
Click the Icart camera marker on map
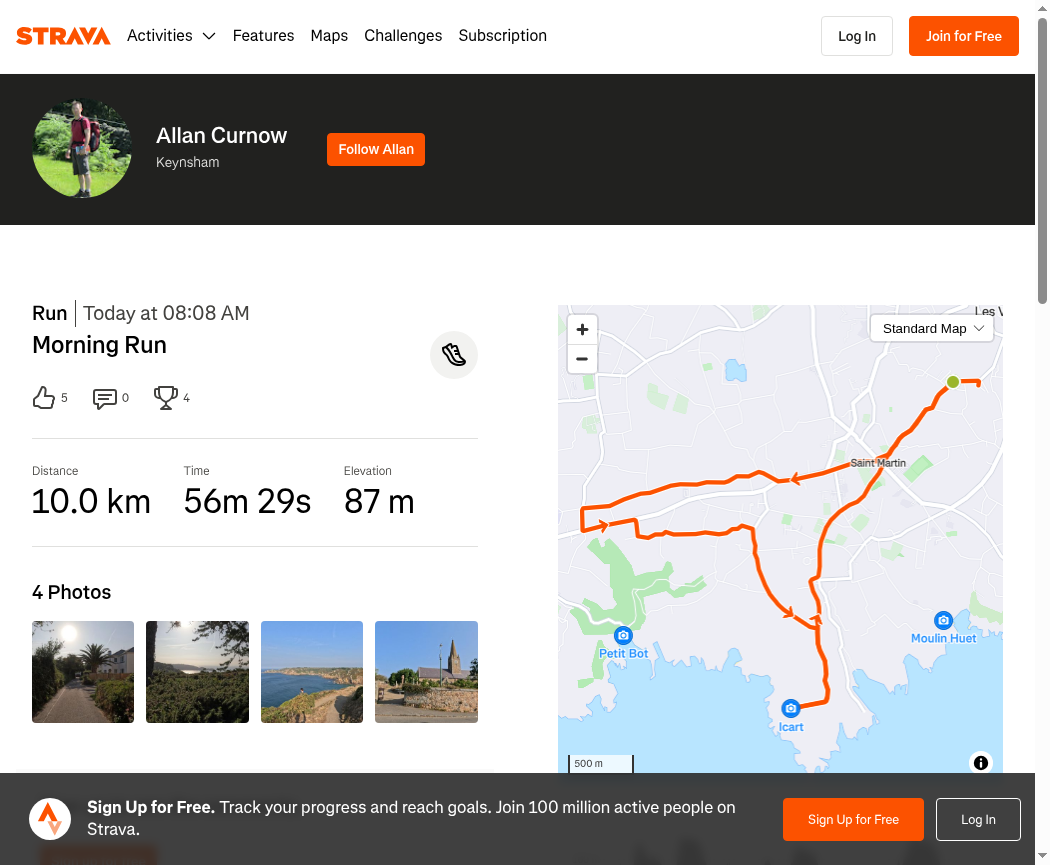click(791, 708)
